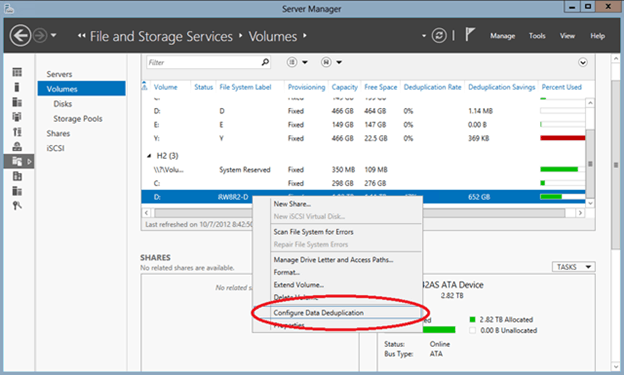Click inside the Filter text box

(203, 62)
